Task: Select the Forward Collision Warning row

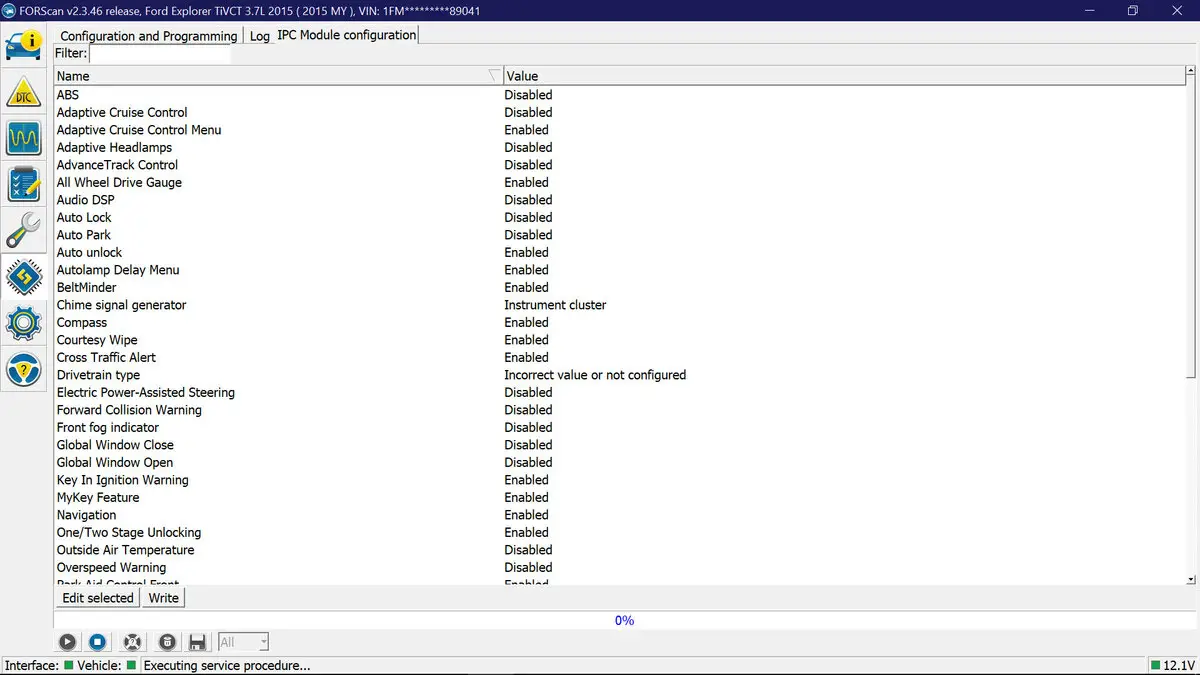Action: pos(619,410)
